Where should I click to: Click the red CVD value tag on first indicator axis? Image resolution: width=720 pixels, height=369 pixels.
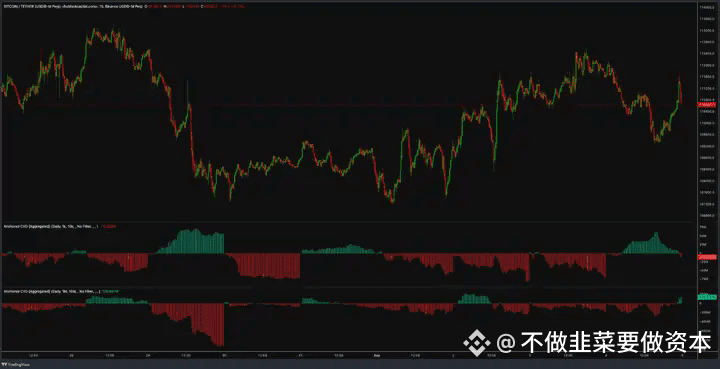(707, 257)
